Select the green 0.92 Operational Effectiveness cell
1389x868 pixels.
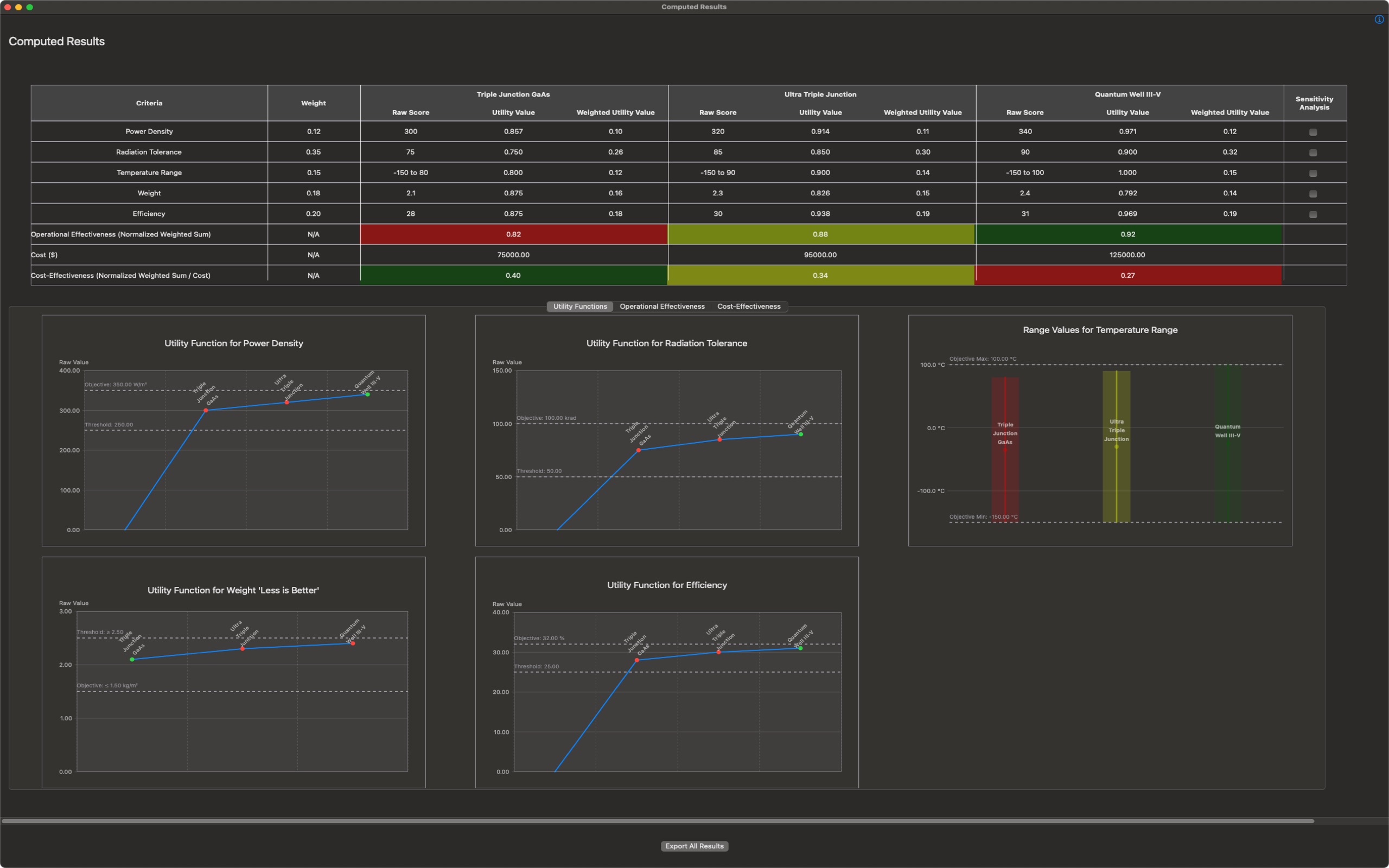(1128, 234)
